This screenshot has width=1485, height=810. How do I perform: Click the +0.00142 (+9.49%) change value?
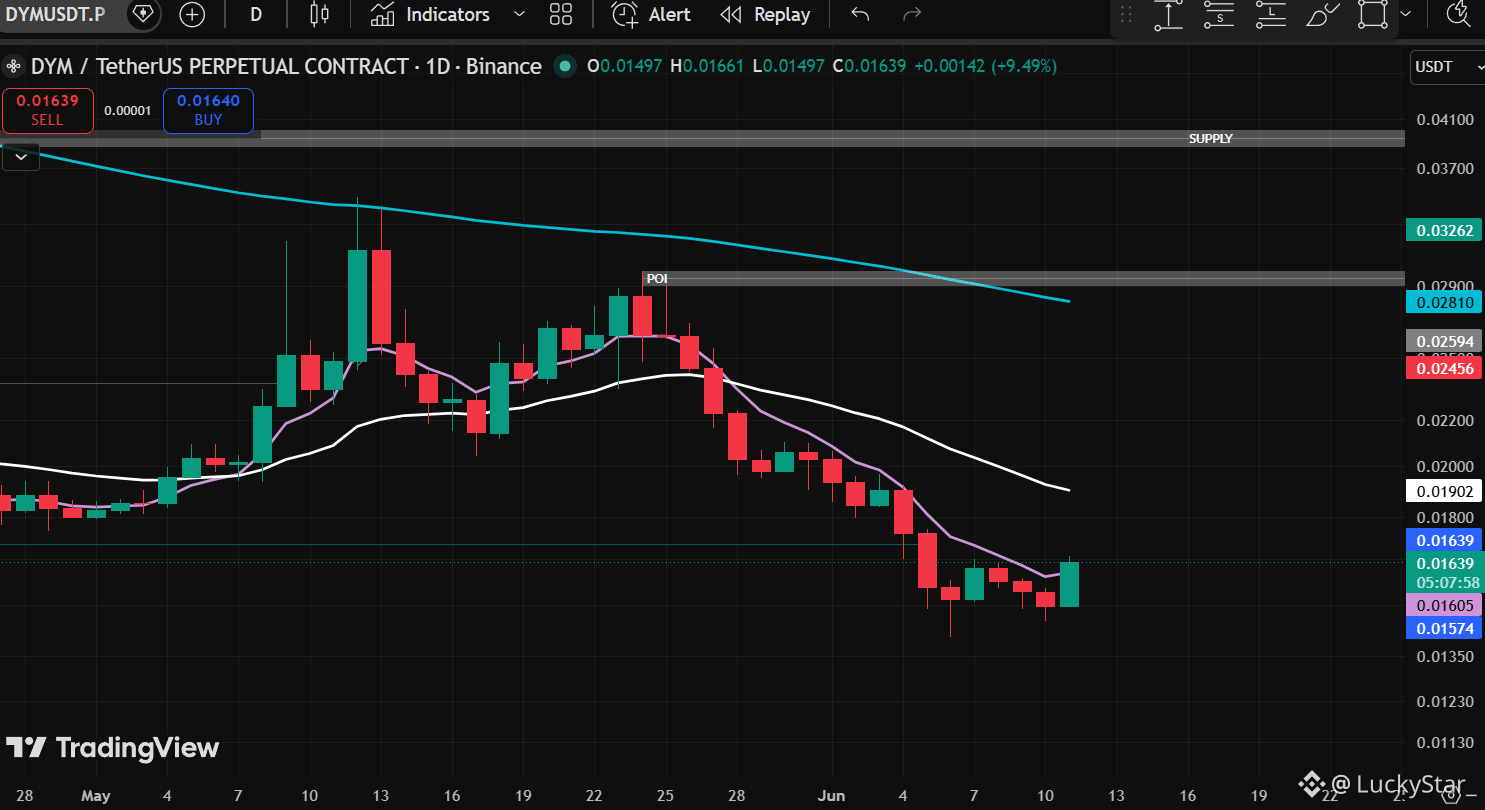(985, 67)
